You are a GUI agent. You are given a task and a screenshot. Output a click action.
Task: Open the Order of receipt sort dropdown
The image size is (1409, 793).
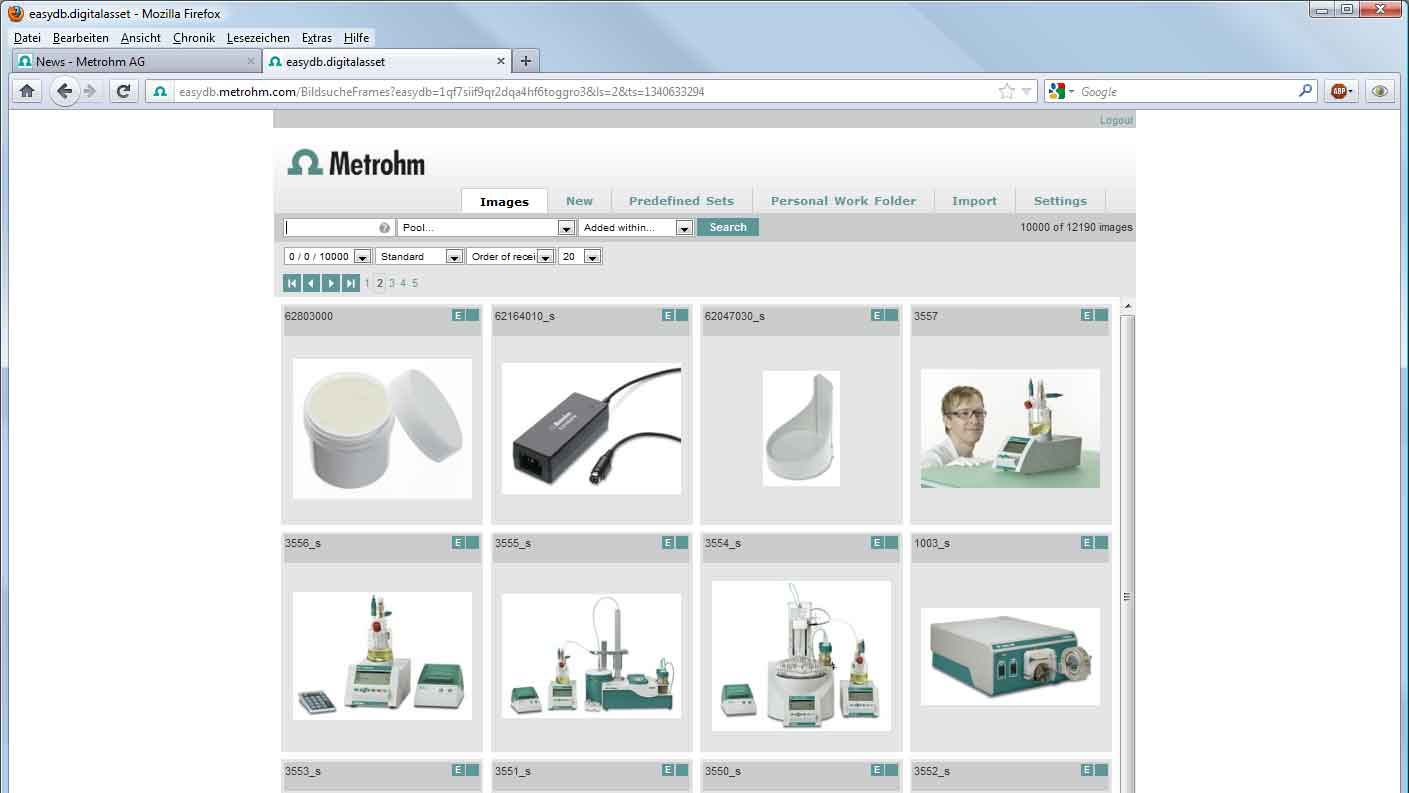pyautogui.click(x=510, y=257)
